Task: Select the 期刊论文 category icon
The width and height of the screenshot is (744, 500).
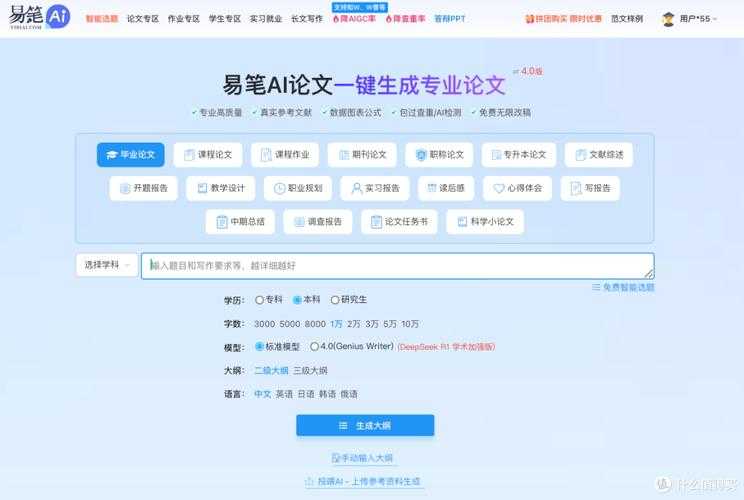Action: pos(344,155)
